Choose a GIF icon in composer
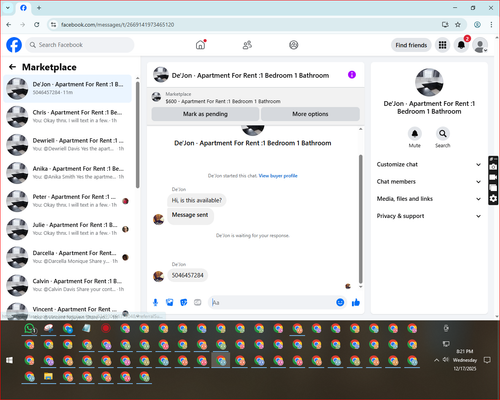The width and height of the screenshot is (500, 400). 198,302
